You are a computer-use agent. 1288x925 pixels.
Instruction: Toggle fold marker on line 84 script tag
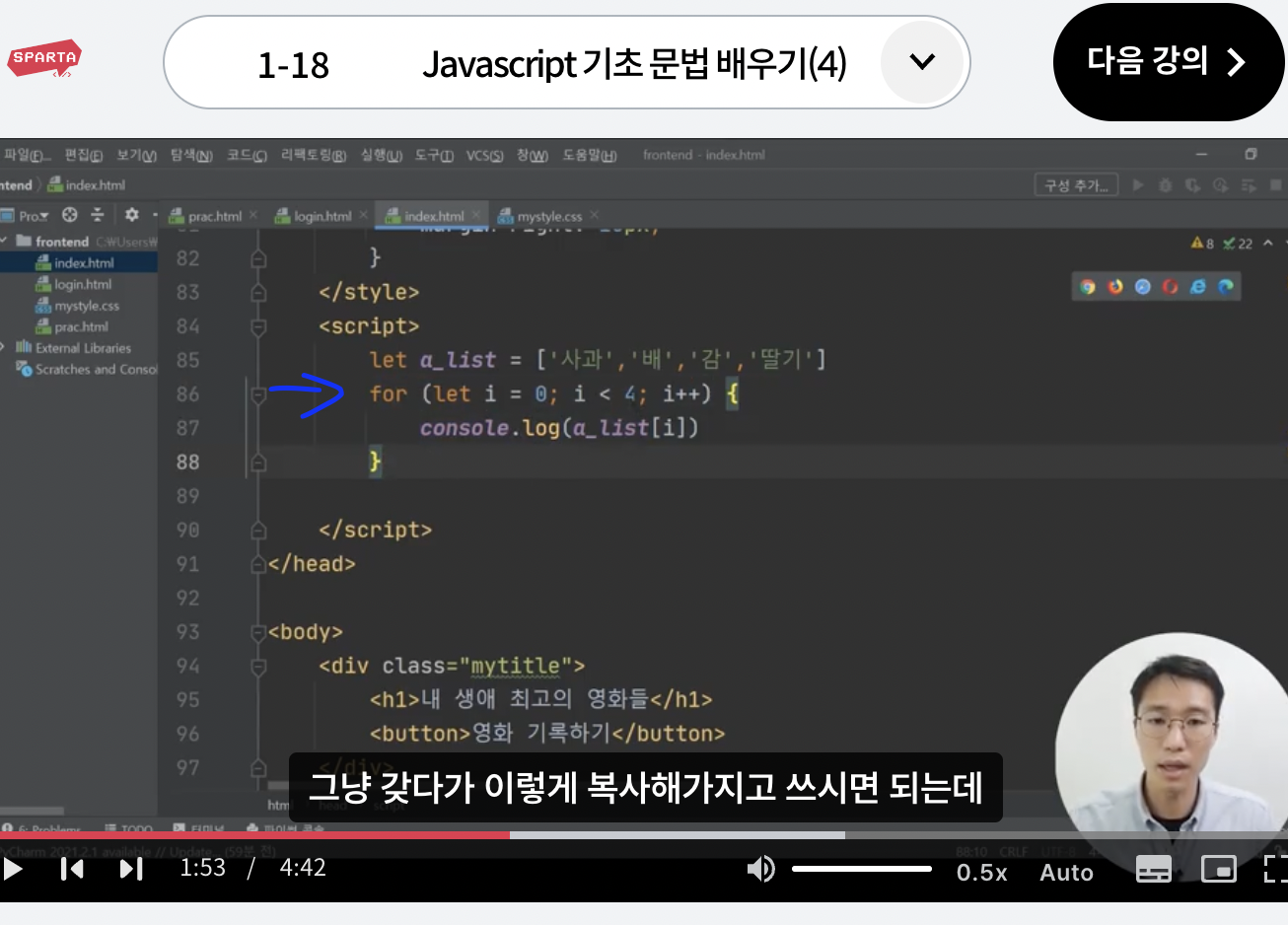click(x=258, y=326)
